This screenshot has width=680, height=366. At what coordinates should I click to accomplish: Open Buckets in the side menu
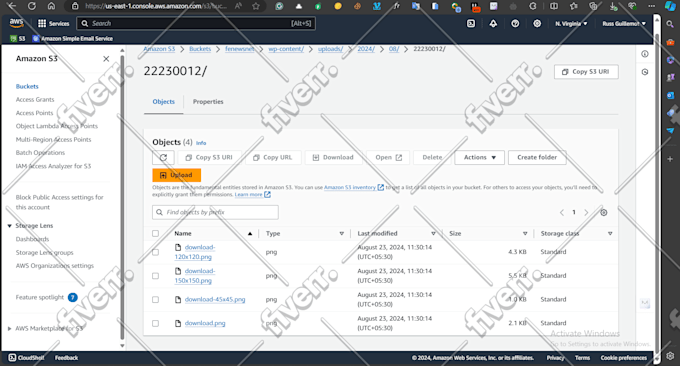[27, 86]
